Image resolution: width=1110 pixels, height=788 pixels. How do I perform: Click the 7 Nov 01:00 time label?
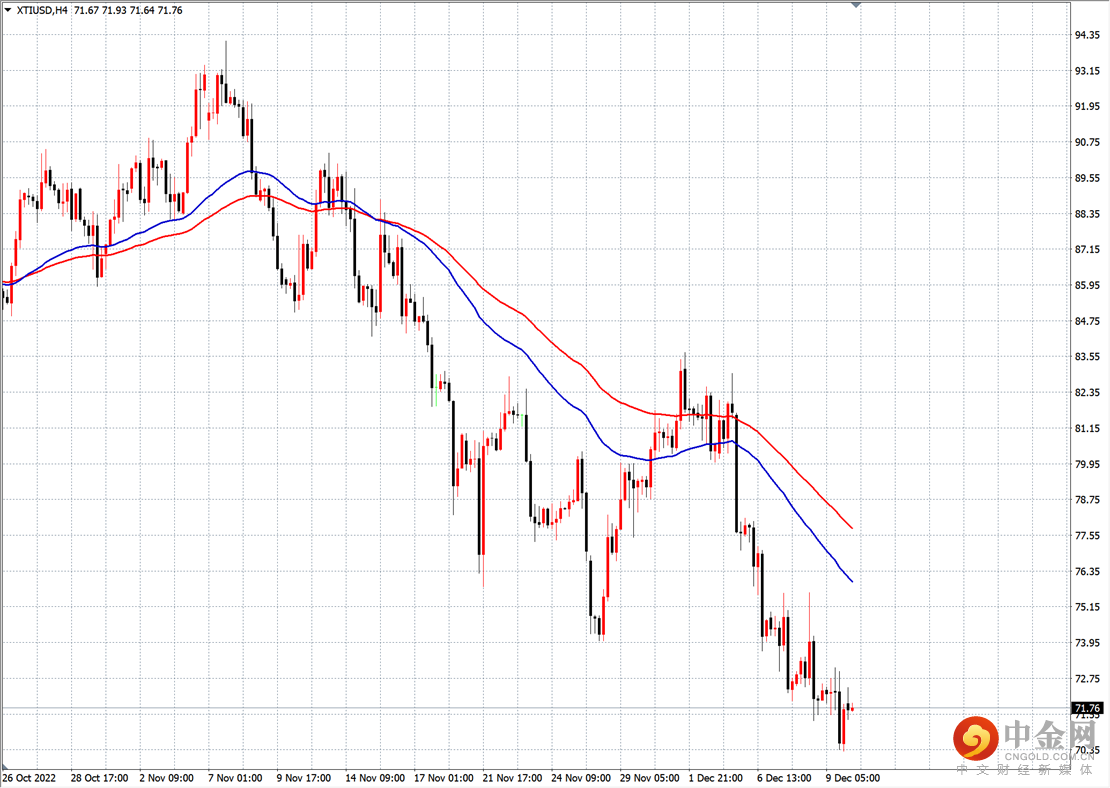point(234,777)
